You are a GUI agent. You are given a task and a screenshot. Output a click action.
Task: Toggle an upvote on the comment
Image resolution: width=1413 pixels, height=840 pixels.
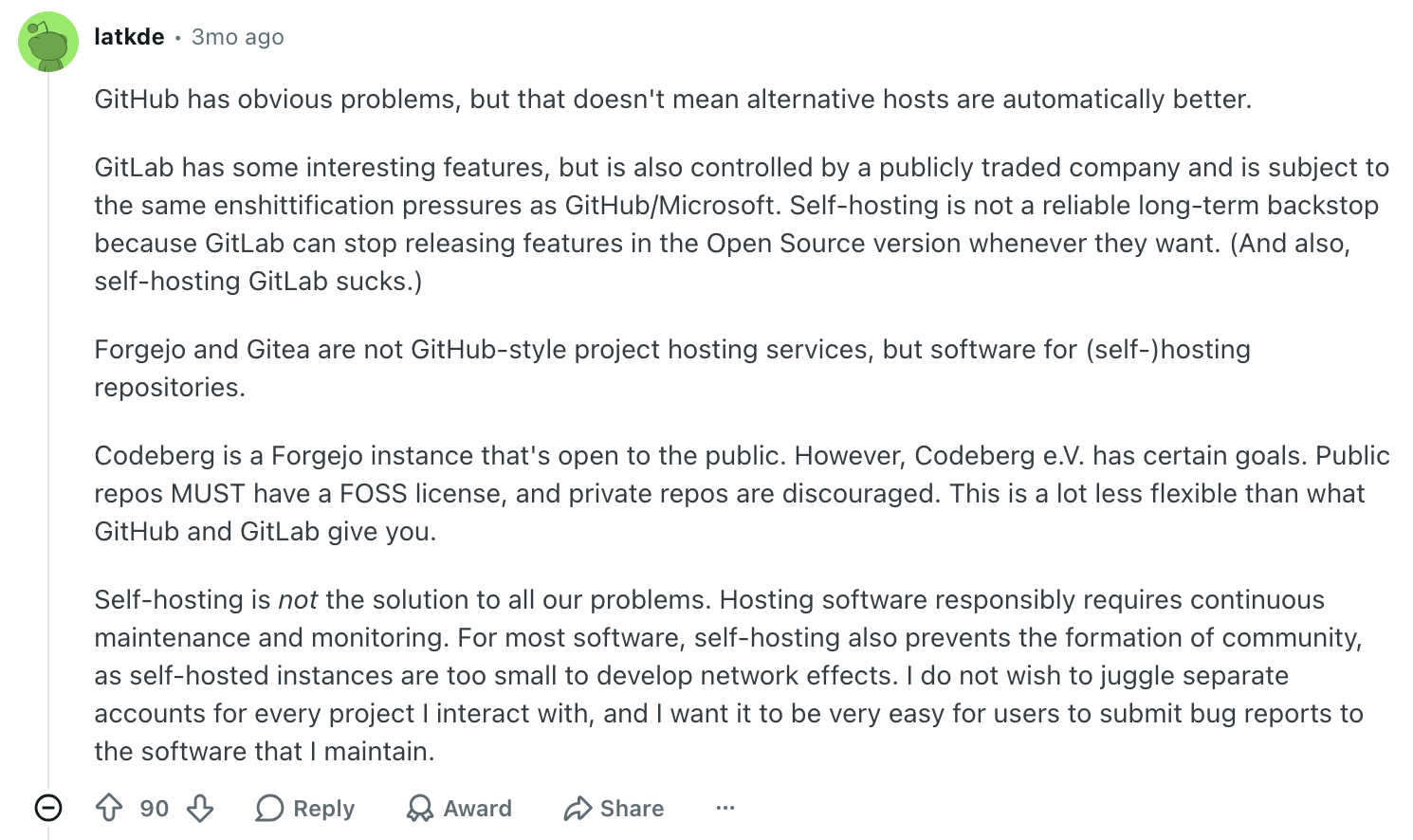tap(108, 808)
